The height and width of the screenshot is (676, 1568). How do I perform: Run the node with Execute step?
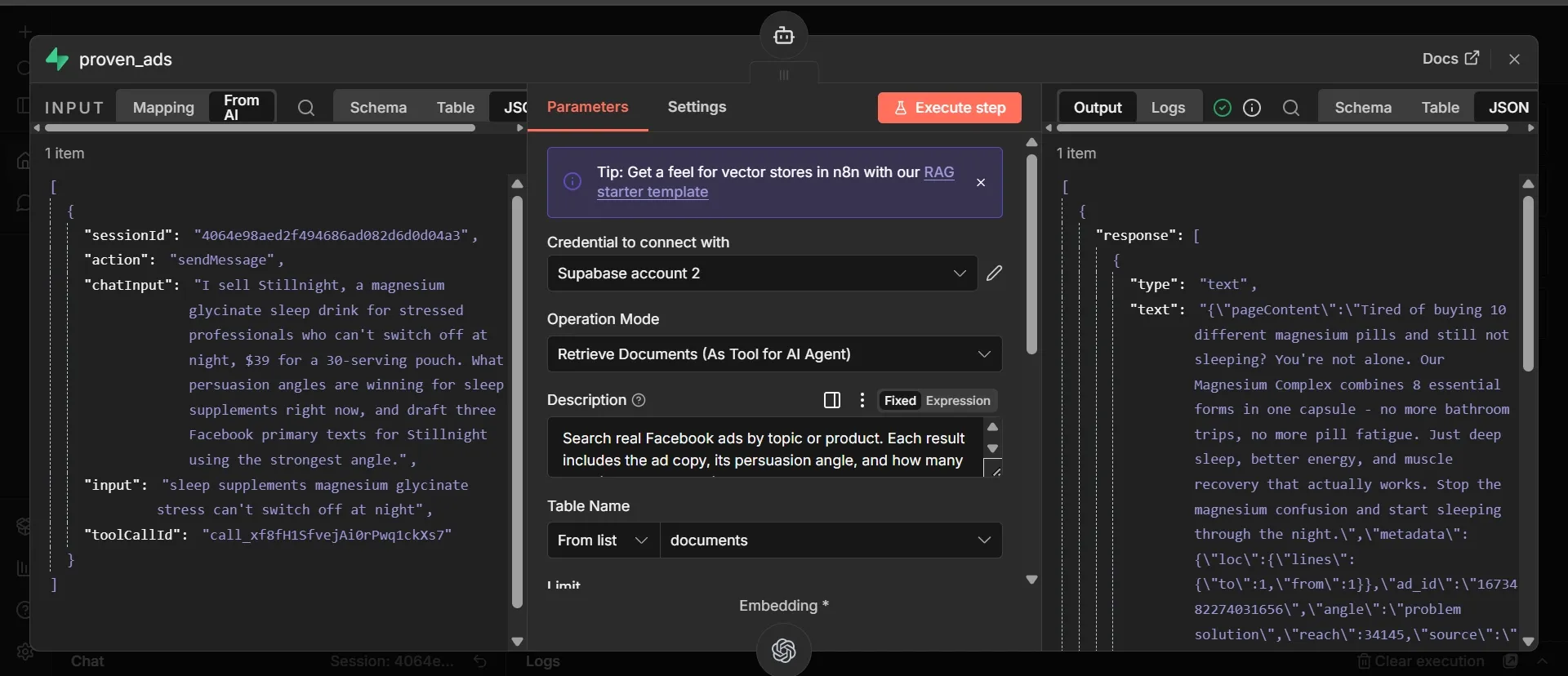coord(950,108)
